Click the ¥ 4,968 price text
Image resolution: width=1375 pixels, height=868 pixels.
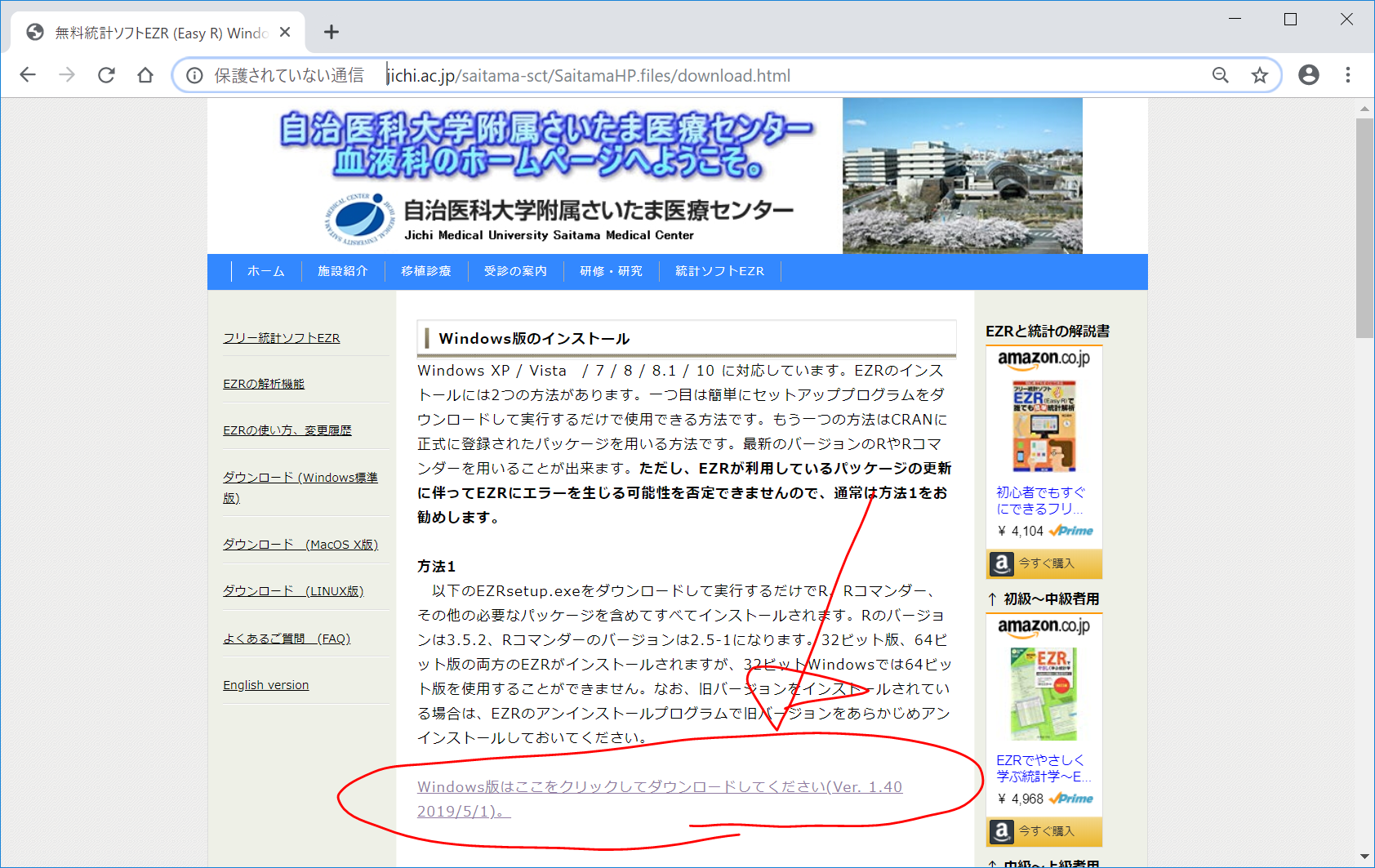tap(1021, 799)
